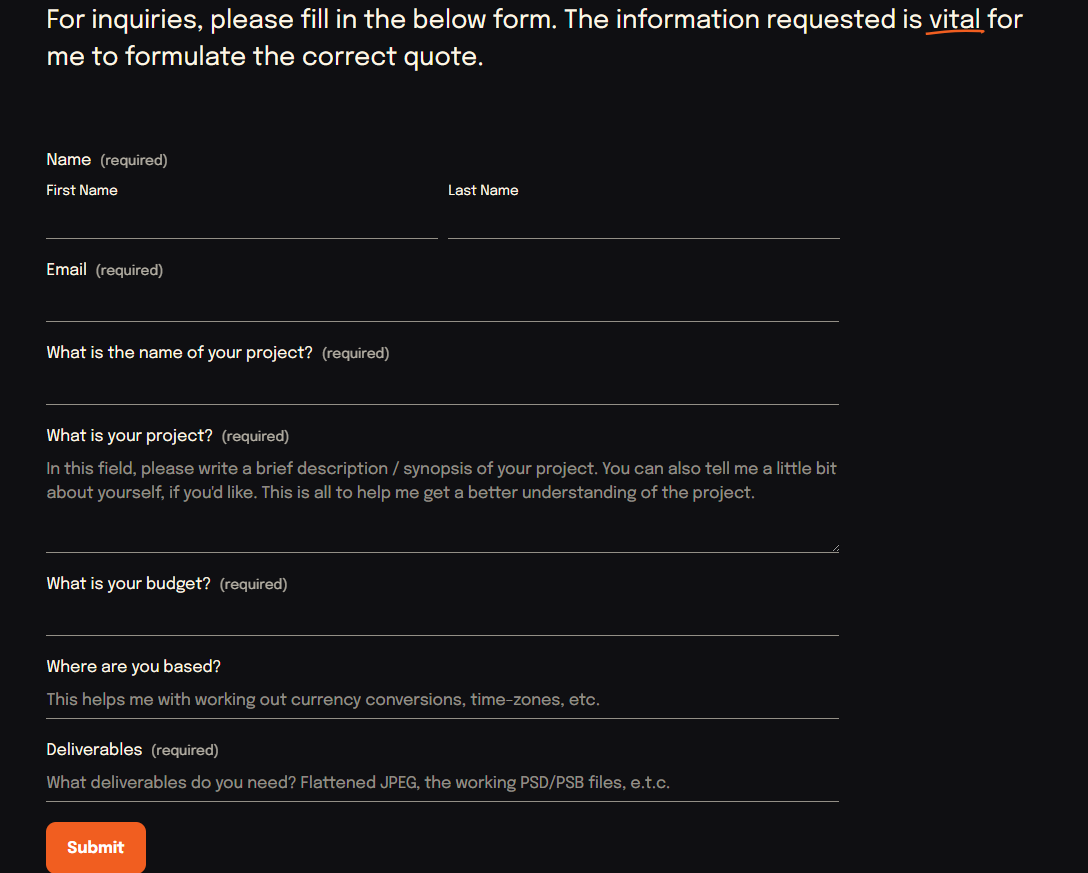Viewport: 1088px width, 873px height.
Task: Click the textarea resize handle corner
Action: (835, 548)
